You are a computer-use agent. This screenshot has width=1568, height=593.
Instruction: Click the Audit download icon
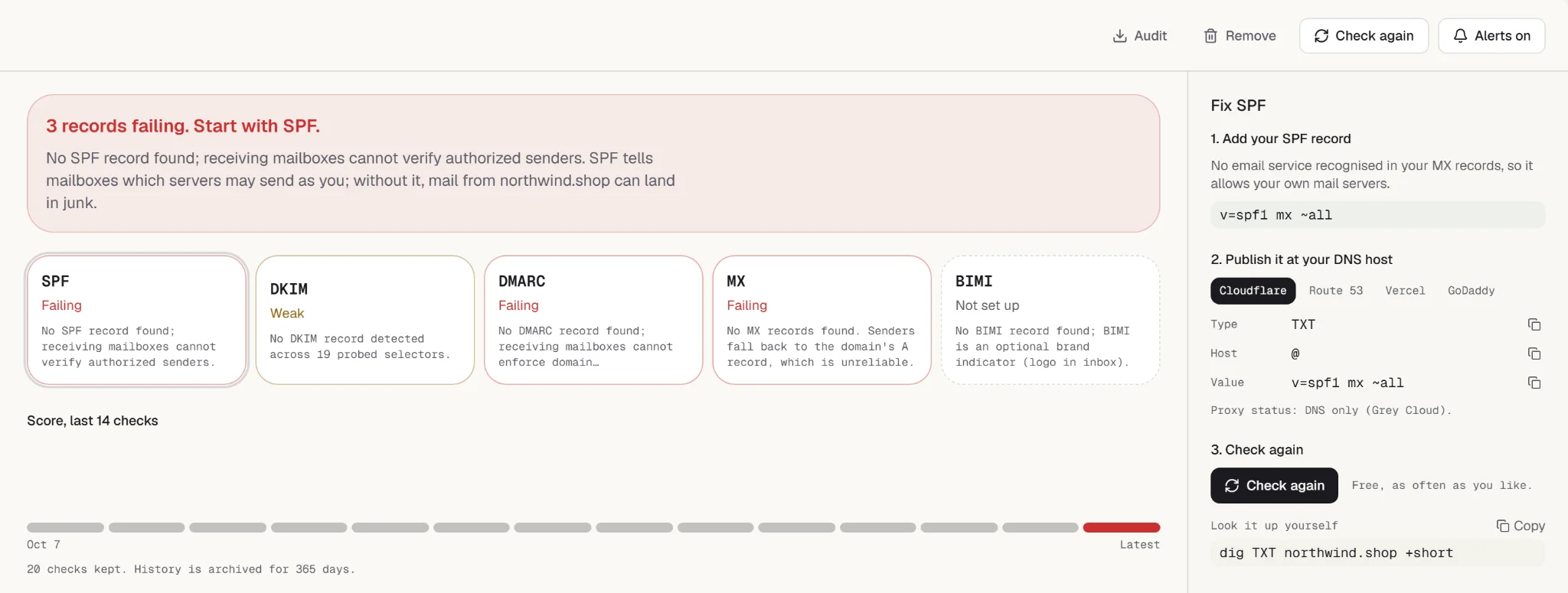pos(1119,36)
